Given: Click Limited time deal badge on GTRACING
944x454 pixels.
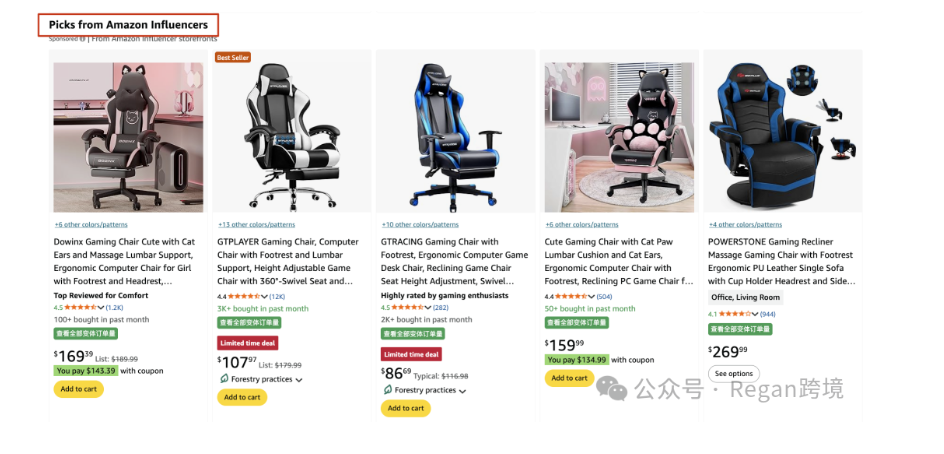Looking at the screenshot, I should click(411, 354).
